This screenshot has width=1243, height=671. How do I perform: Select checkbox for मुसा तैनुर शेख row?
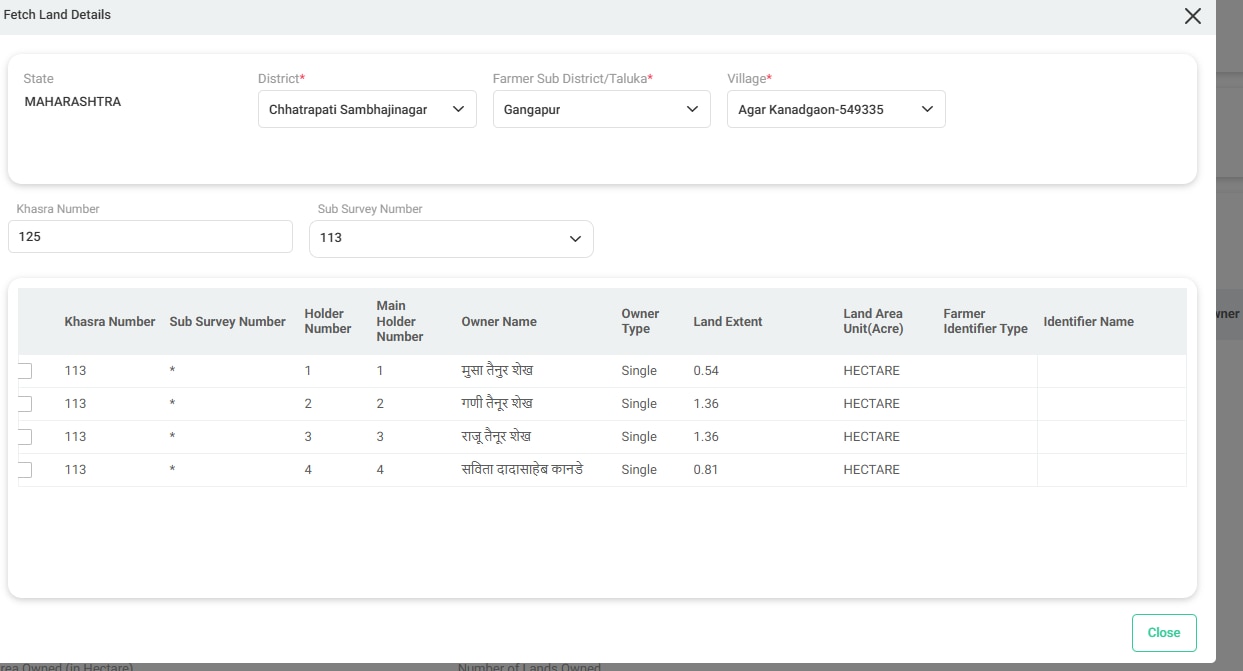coord(24,371)
